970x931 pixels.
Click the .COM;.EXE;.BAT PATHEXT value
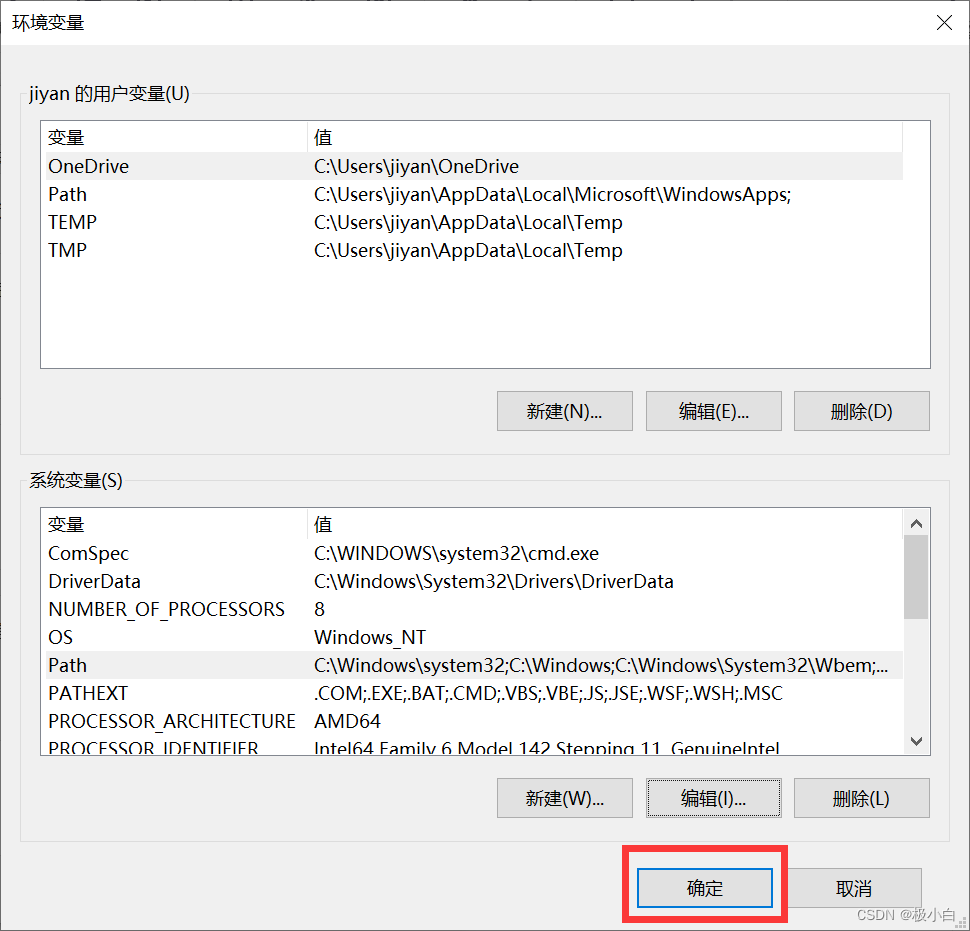point(548,693)
